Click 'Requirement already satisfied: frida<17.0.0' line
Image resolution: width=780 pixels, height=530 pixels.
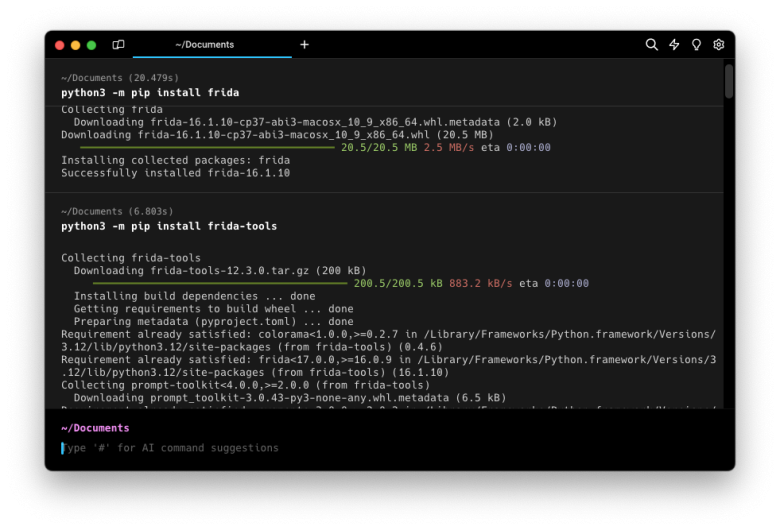click(x=388, y=366)
